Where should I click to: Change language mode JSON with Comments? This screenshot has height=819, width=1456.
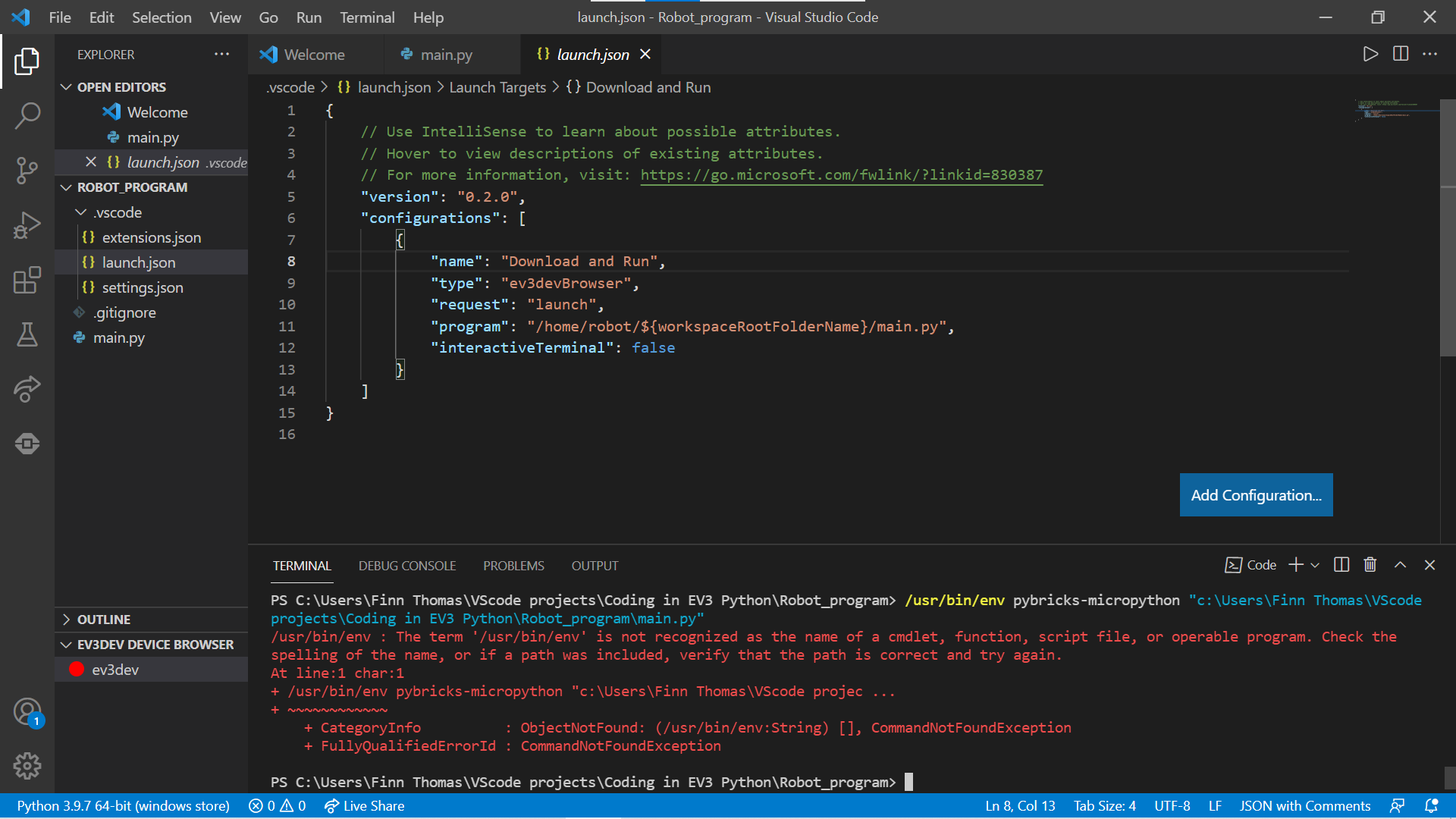click(x=1305, y=806)
